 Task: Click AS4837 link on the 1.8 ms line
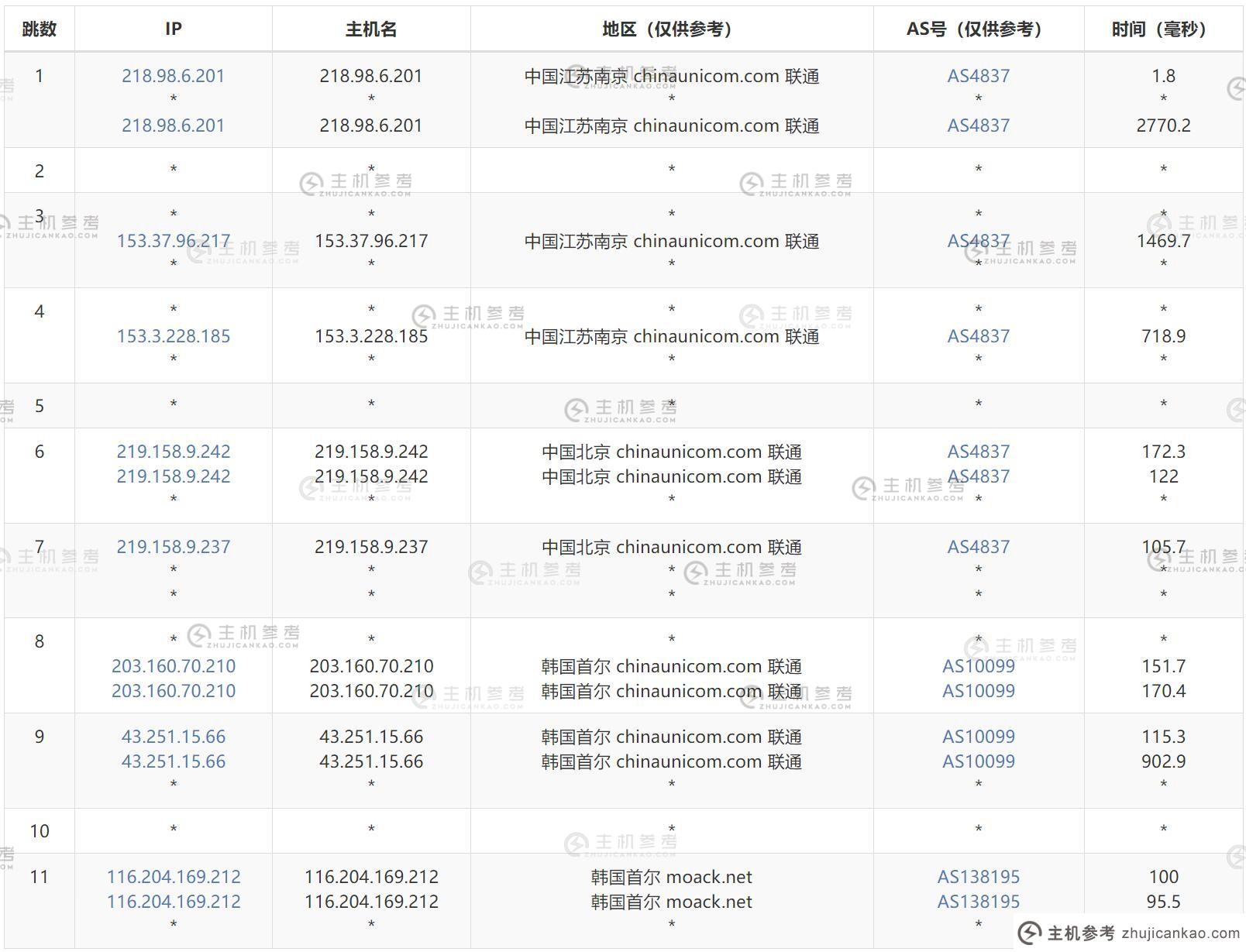click(x=979, y=76)
